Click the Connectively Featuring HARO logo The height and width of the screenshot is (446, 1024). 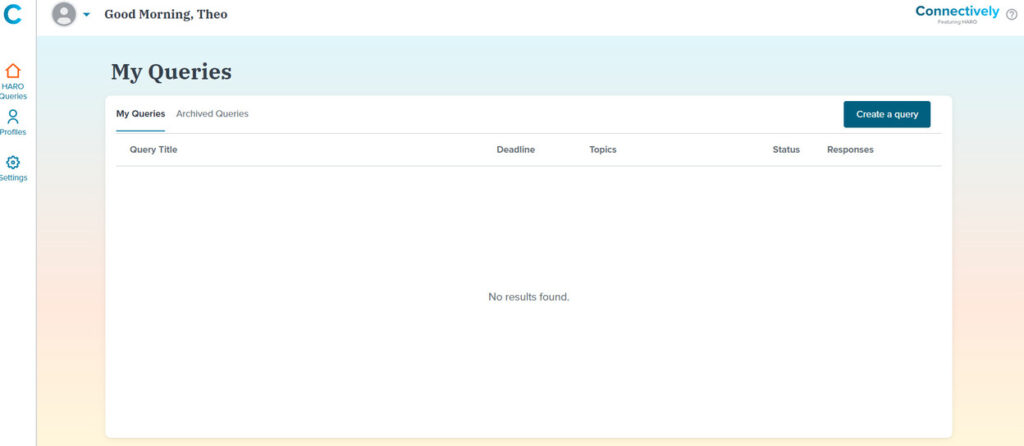(957, 14)
